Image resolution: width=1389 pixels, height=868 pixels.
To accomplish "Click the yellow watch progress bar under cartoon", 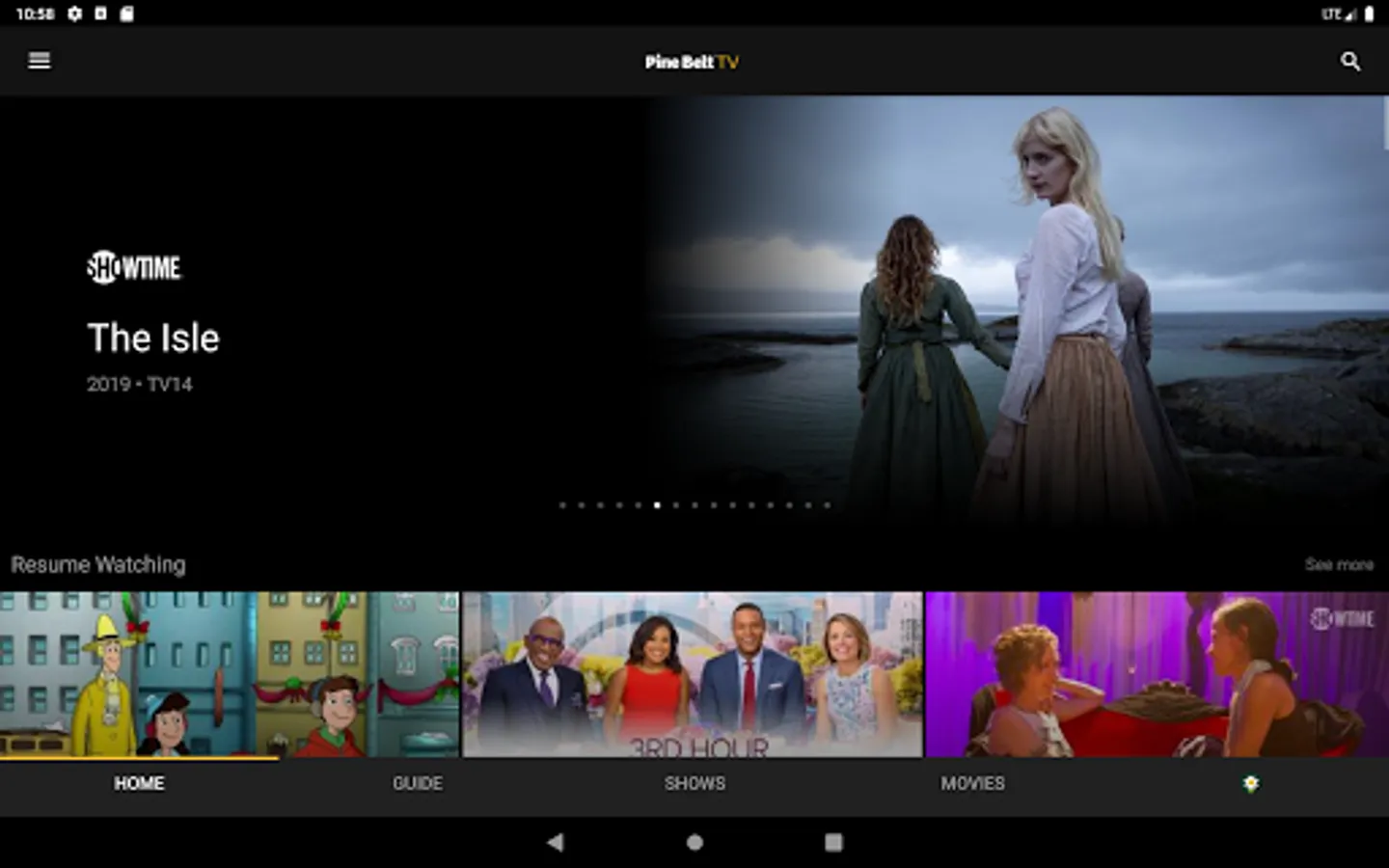I will point(139,758).
